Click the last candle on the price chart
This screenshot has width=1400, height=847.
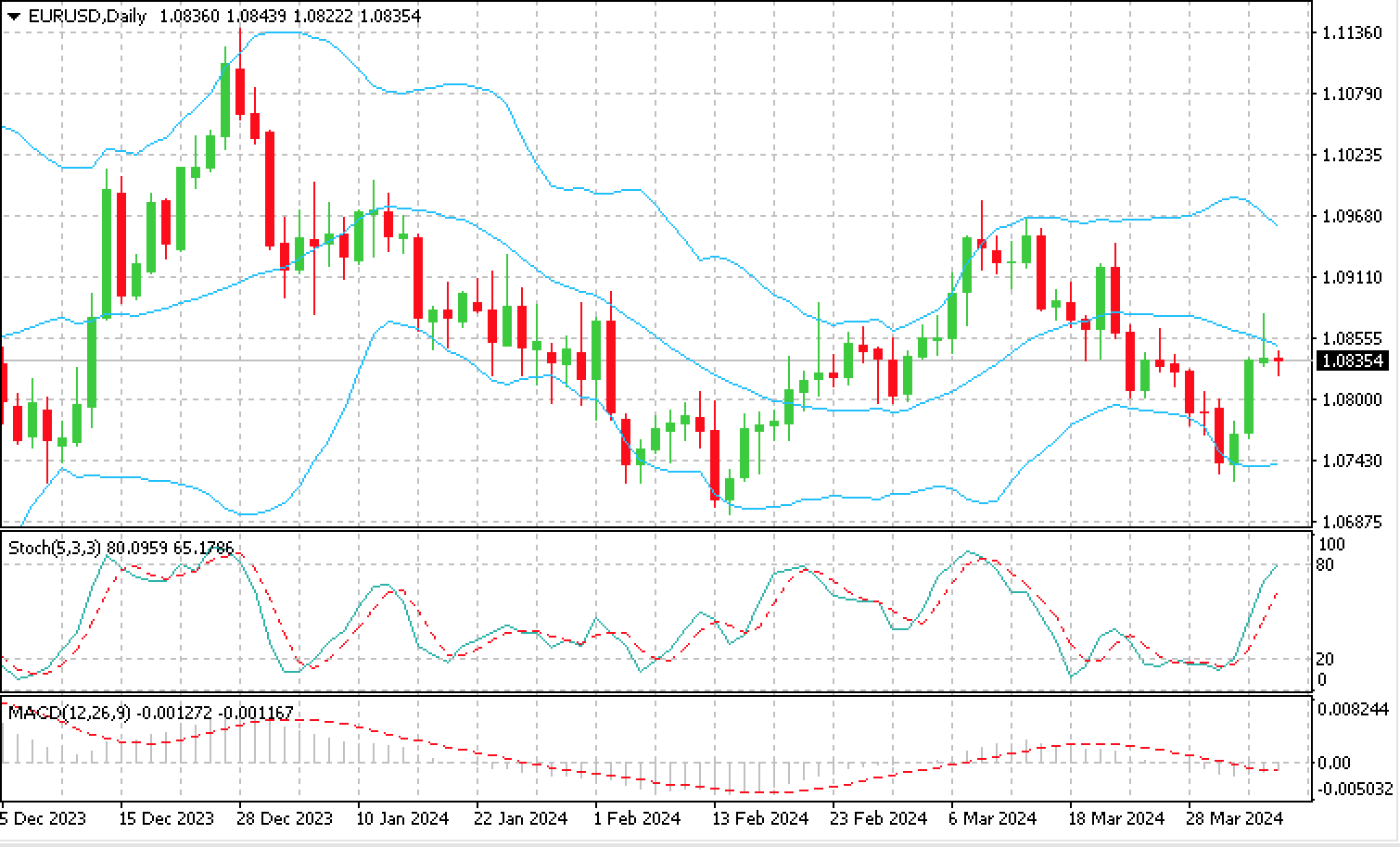(x=1279, y=360)
